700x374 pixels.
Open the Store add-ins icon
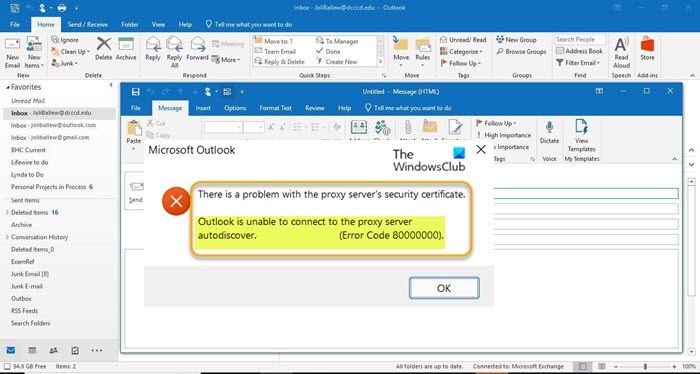point(647,45)
